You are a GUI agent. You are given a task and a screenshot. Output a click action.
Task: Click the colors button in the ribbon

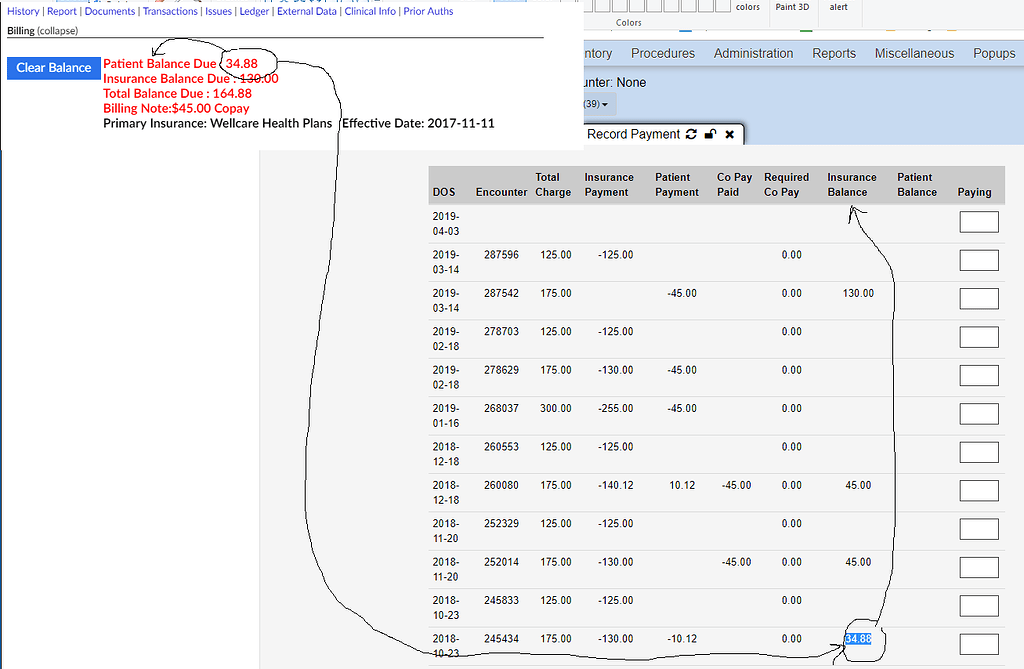[x=746, y=6]
